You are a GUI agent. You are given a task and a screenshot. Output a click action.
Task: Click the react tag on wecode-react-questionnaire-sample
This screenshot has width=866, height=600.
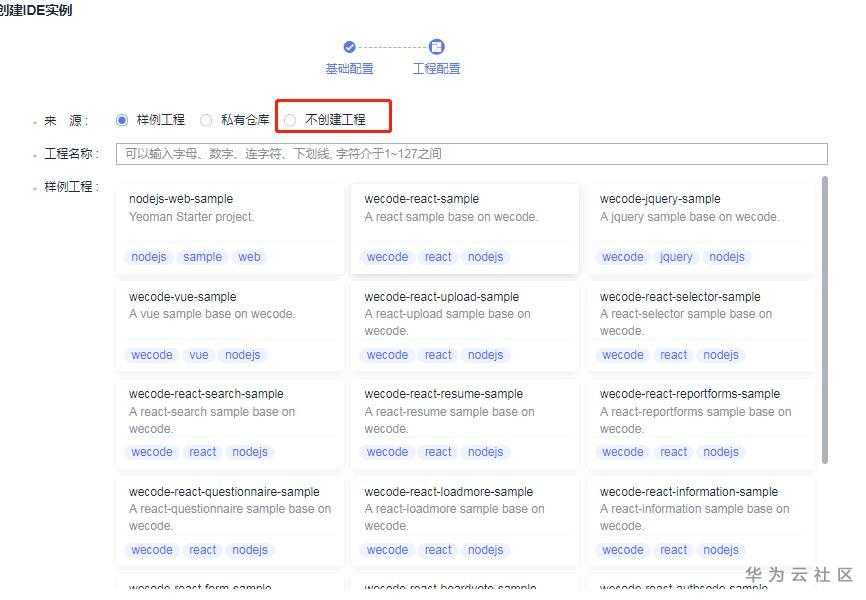click(203, 550)
